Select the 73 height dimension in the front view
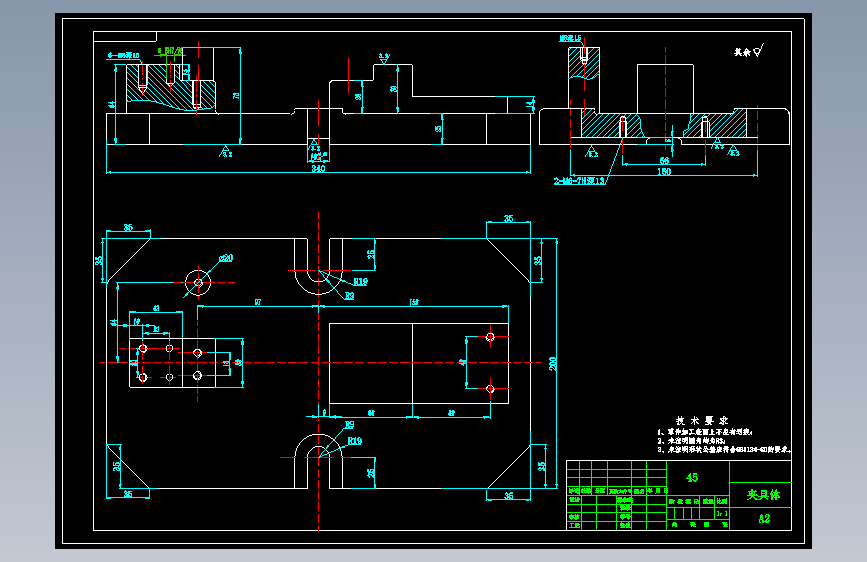 tap(236, 96)
